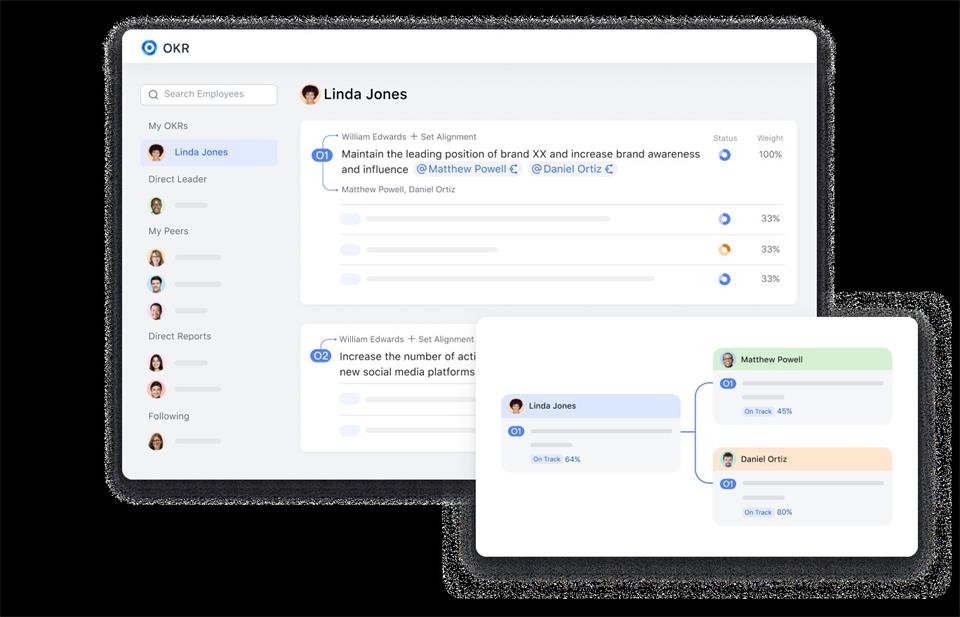
Task: Click the O1 objective badge in main list
Action: [322, 155]
